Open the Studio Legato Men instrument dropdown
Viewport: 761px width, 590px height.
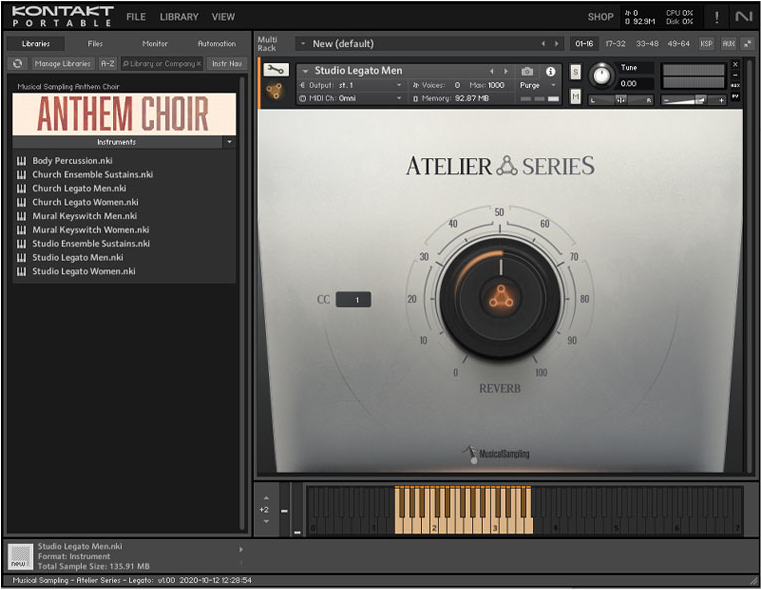305,71
